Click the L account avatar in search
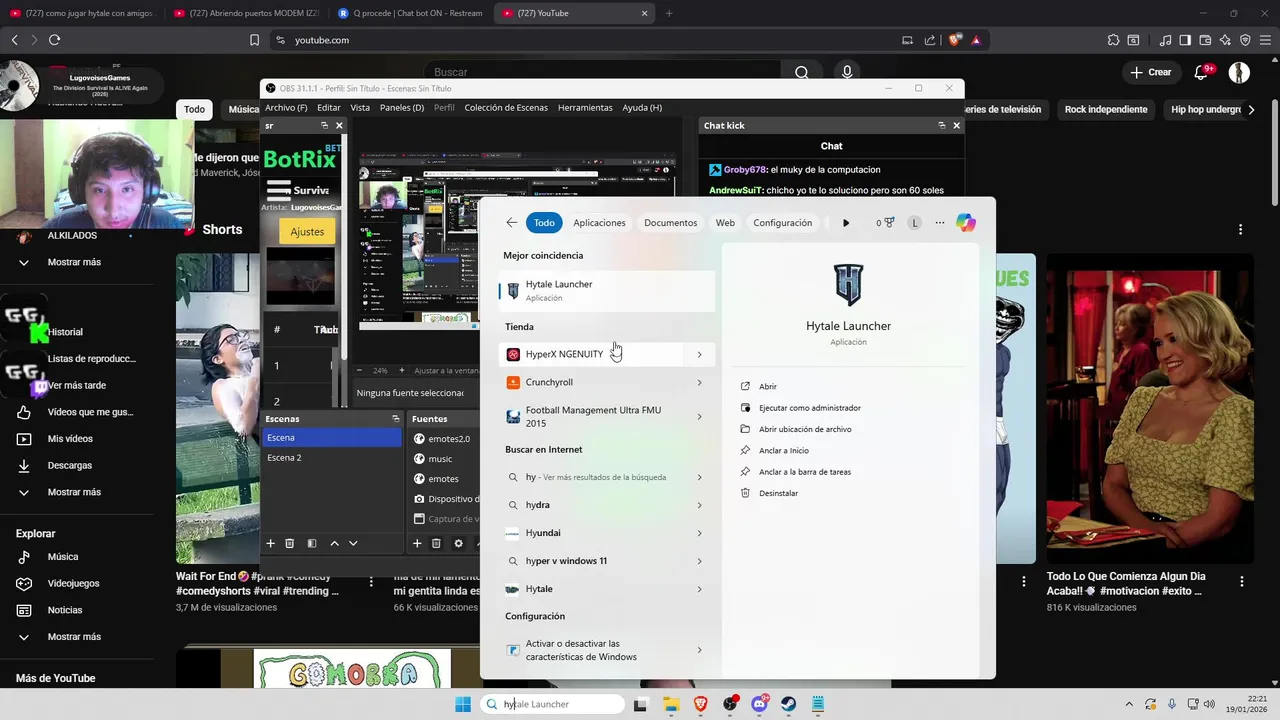The width and height of the screenshot is (1280, 720). tap(914, 223)
